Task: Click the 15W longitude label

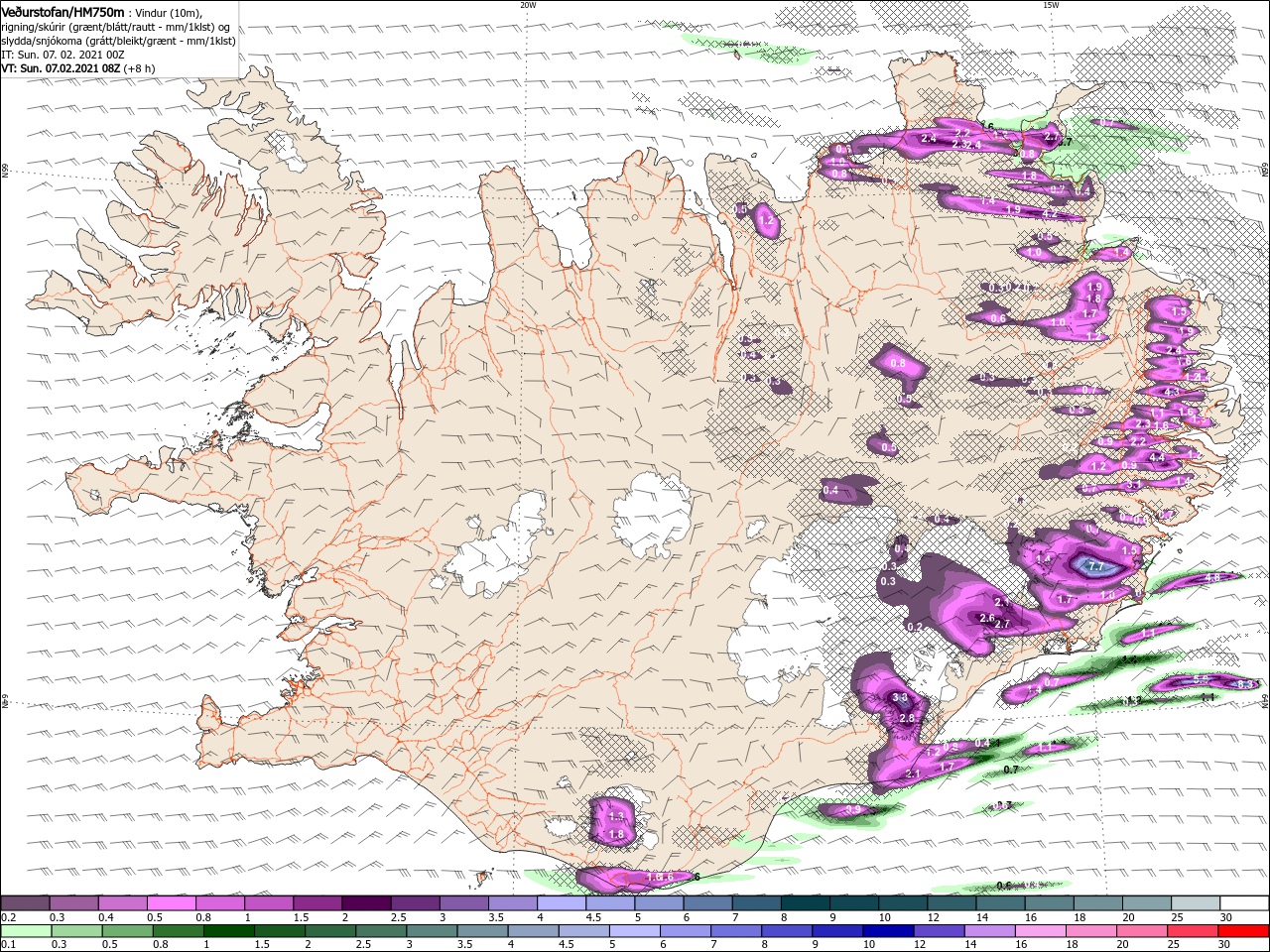Action: pyautogui.click(x=1051, y=5)
